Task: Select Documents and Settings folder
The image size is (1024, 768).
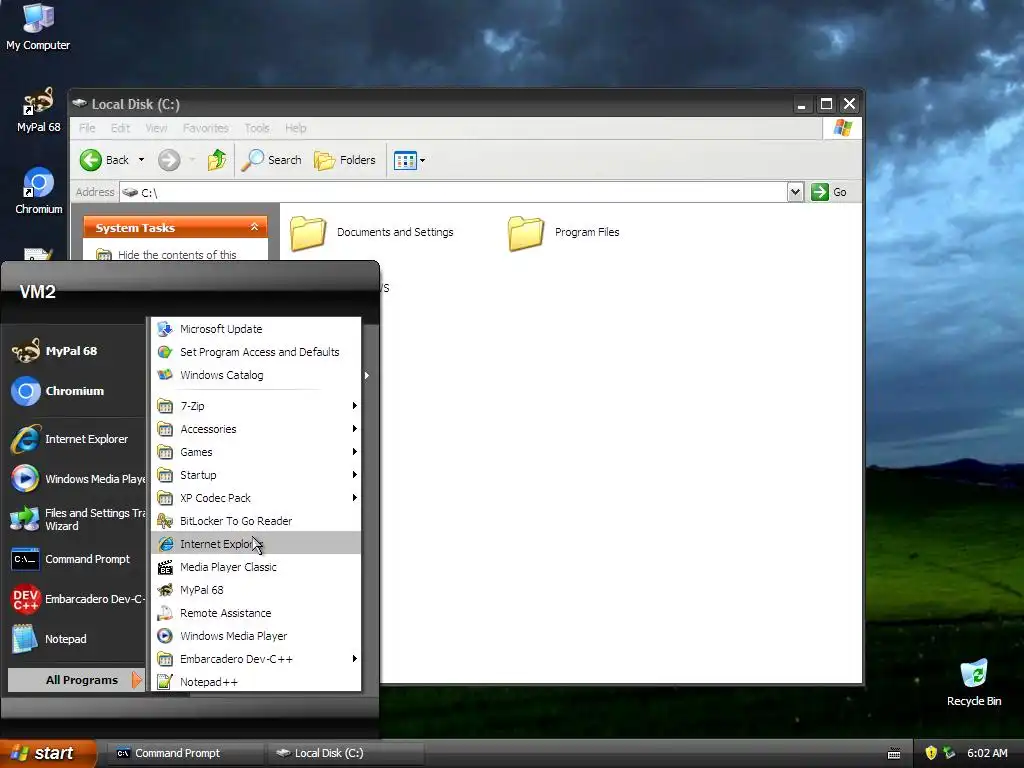Action: tap(372, 232)
